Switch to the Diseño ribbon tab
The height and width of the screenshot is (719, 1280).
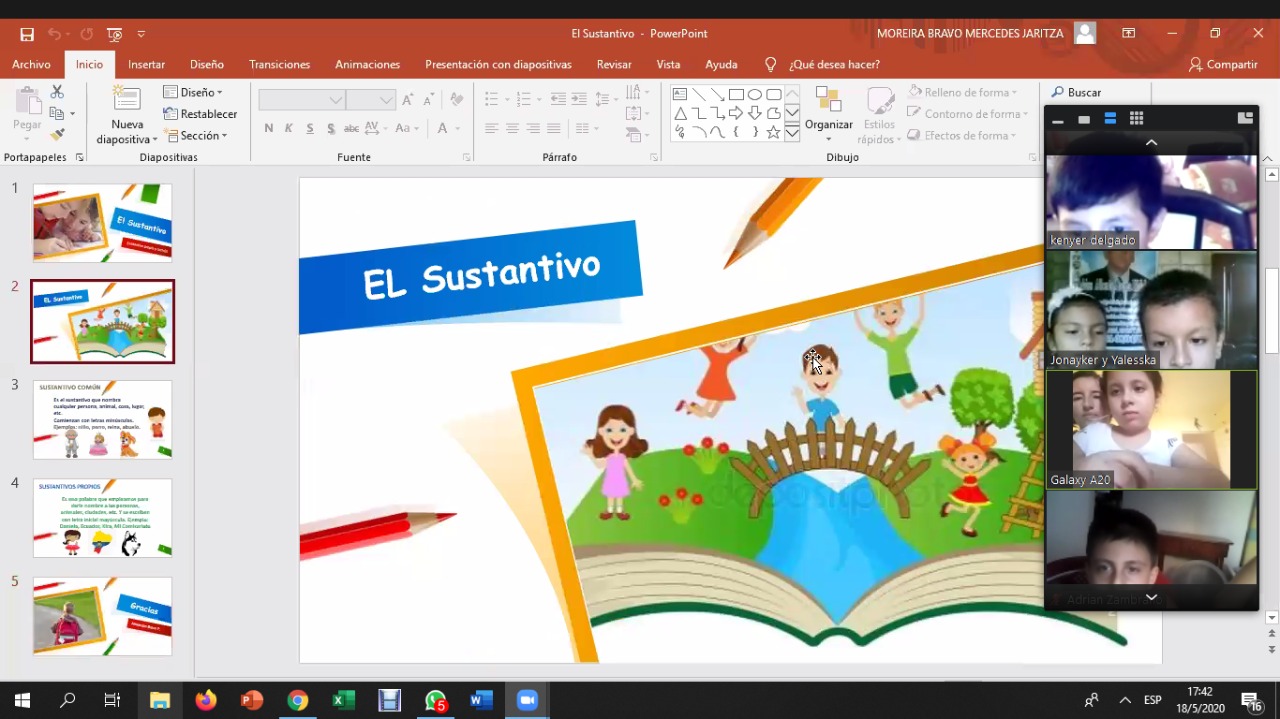[x=207, y=64]
